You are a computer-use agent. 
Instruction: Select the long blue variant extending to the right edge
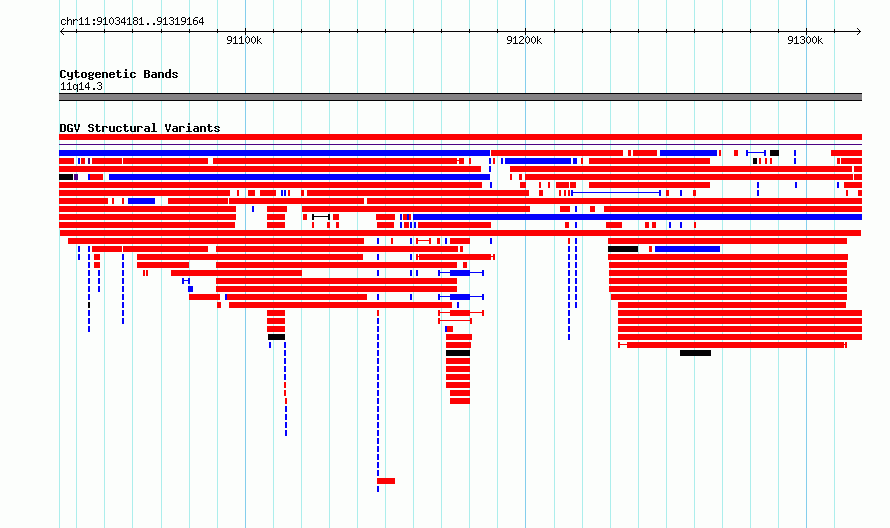[x=637, y=217]
